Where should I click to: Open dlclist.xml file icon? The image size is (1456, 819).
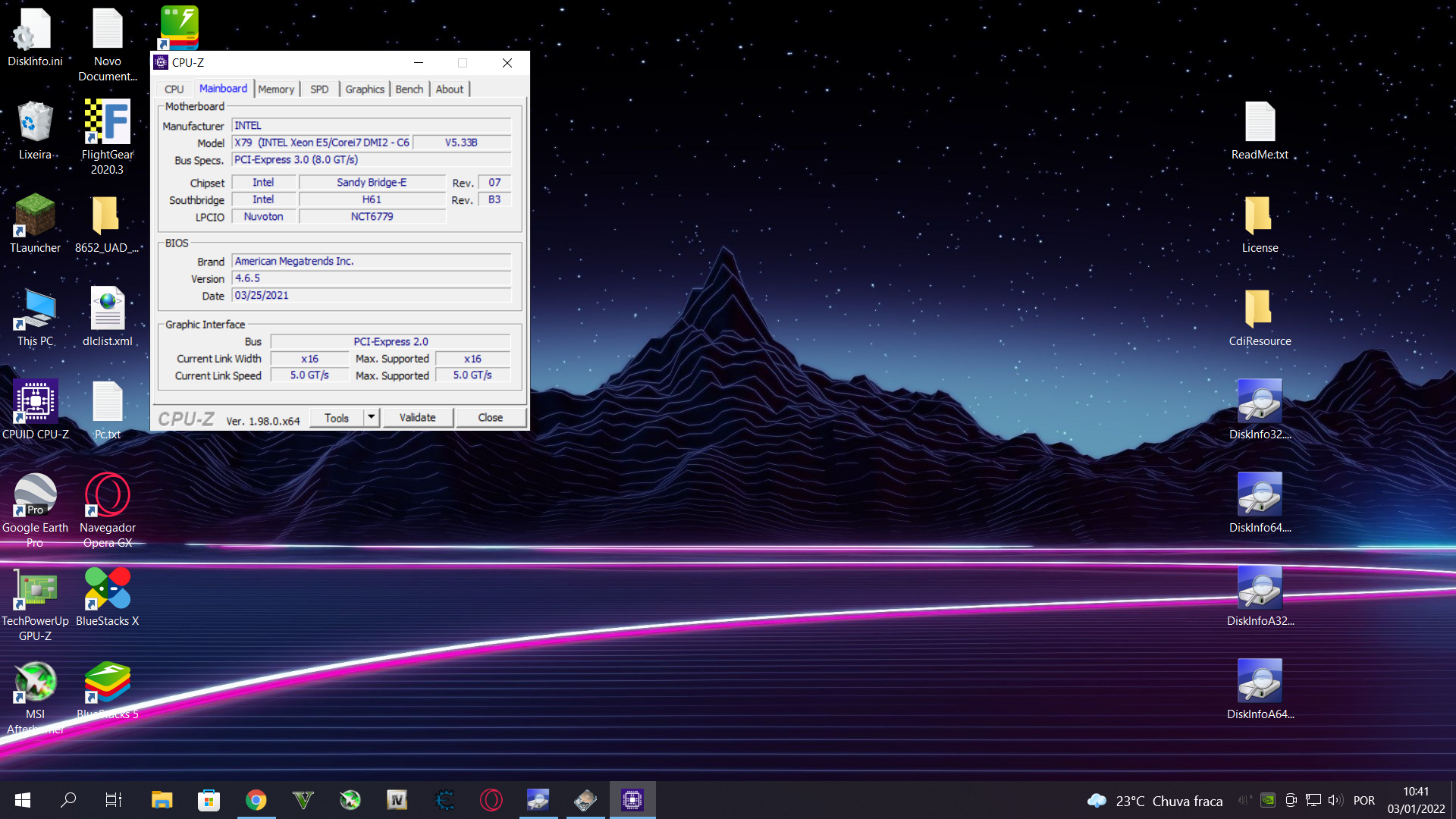point(108,317)
